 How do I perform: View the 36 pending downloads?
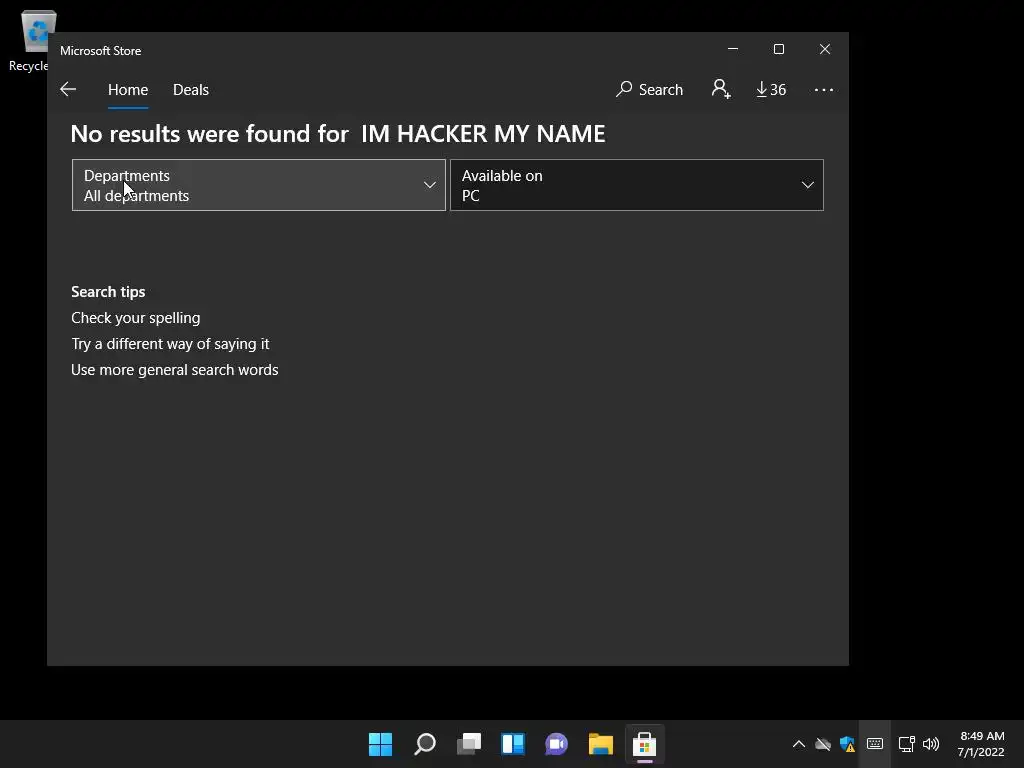771,89
